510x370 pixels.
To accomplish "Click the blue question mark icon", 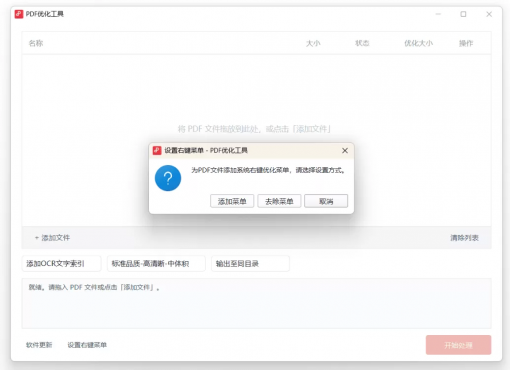I will pyautogui.click(x=168, y=178).
